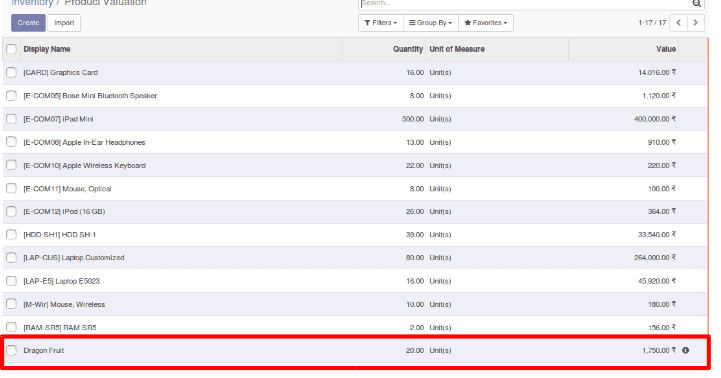The width and height of the screenshot is (721, 378).
Task: Toggle the select-all header checkbox
Action: 11,49
